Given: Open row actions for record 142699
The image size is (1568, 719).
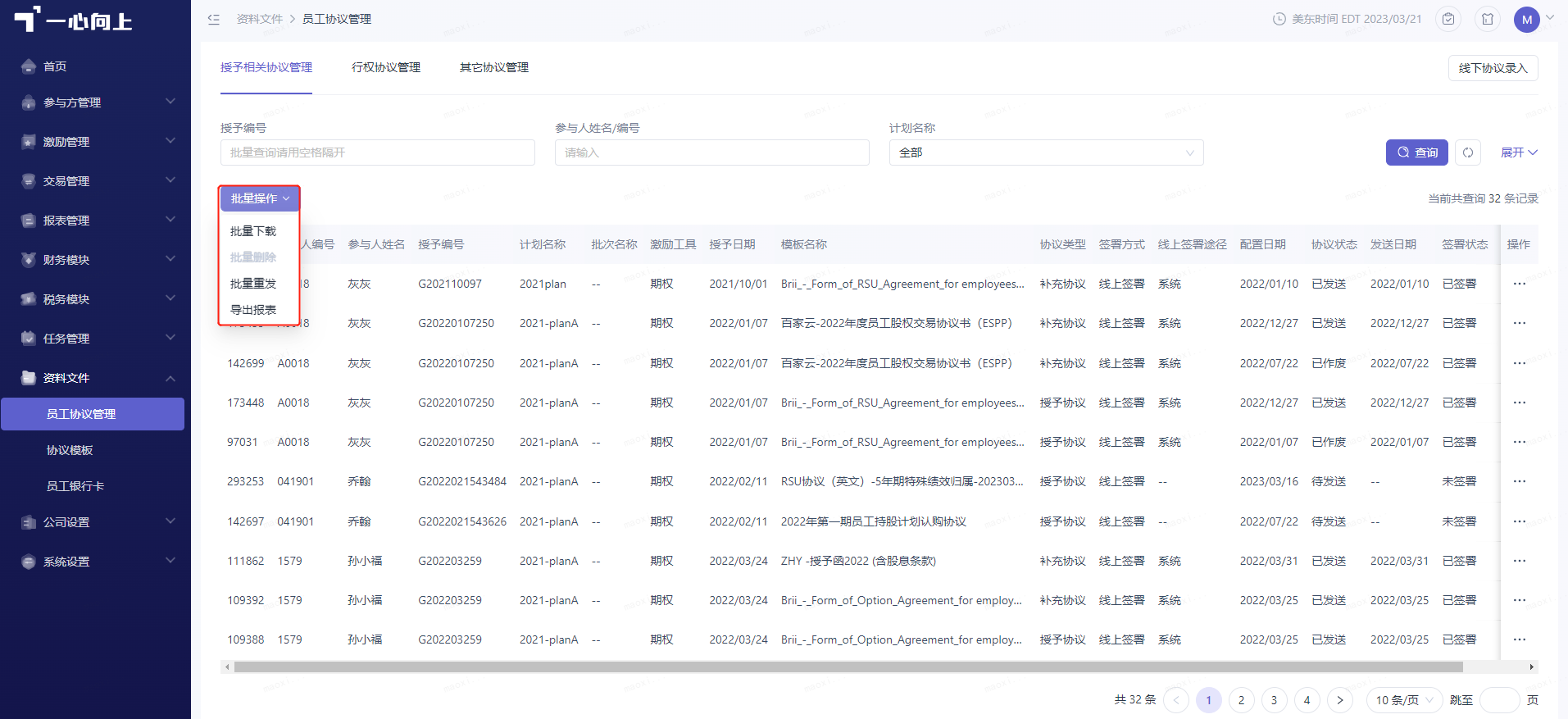Looking at the screenshot, I should (1520, 363).
